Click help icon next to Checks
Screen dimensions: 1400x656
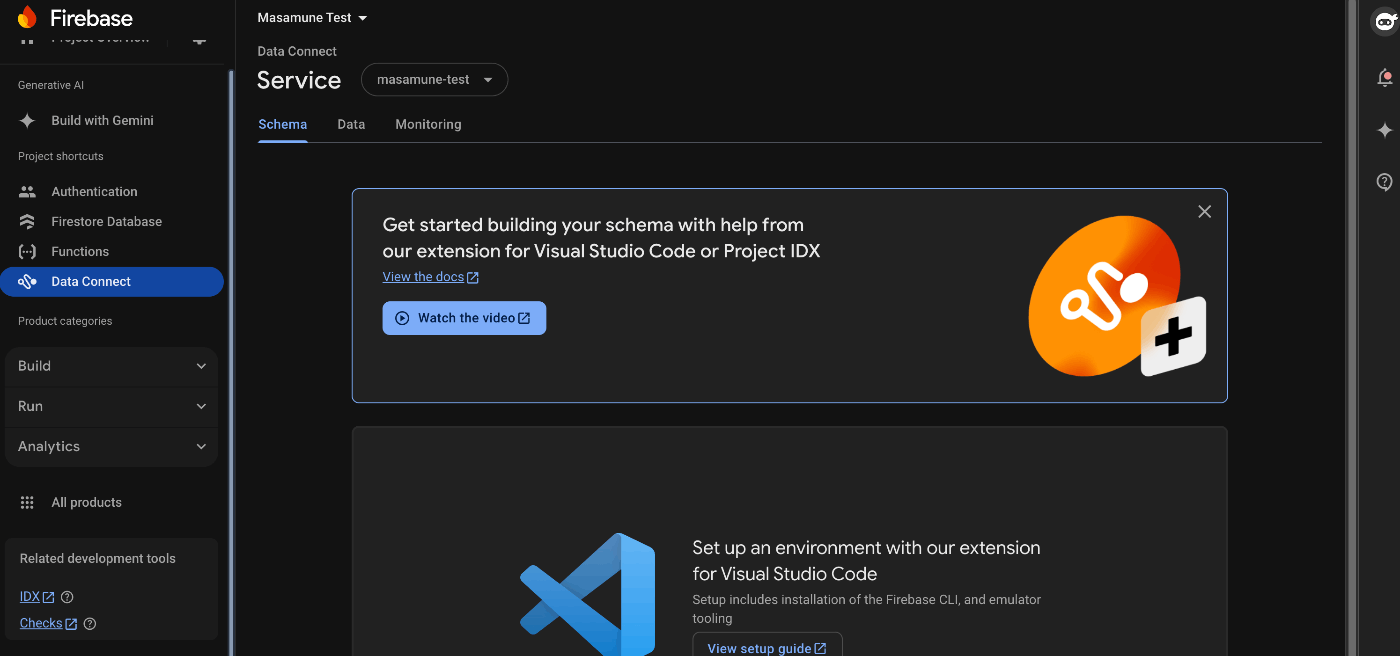tap(90, 623)
